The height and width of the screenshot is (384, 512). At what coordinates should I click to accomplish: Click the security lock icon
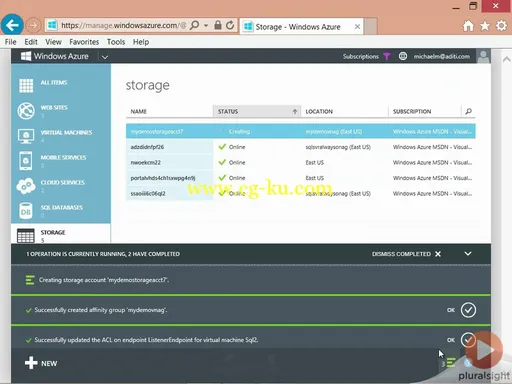[x=218, y=25]
